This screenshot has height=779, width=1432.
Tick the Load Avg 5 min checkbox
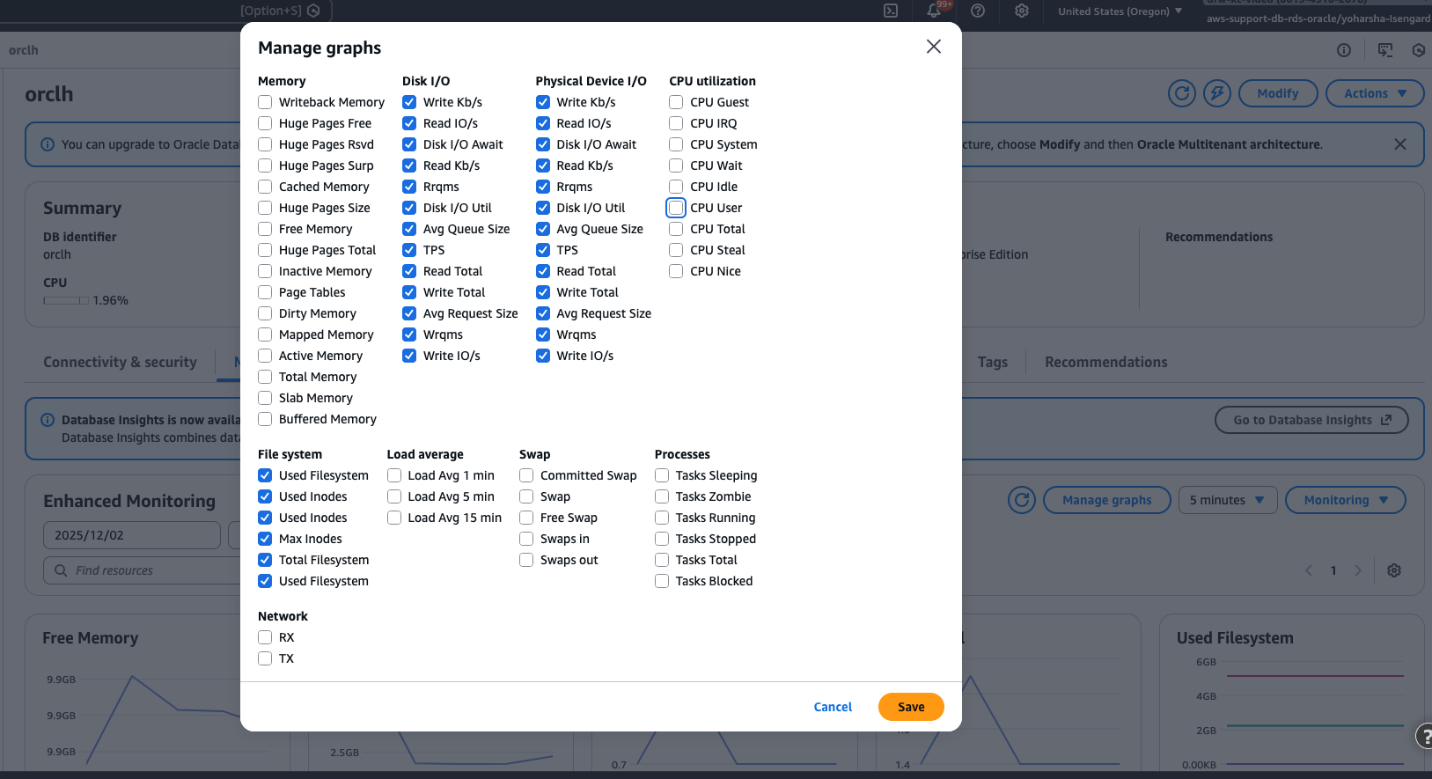pyautogui.click(x=394, y=497)
